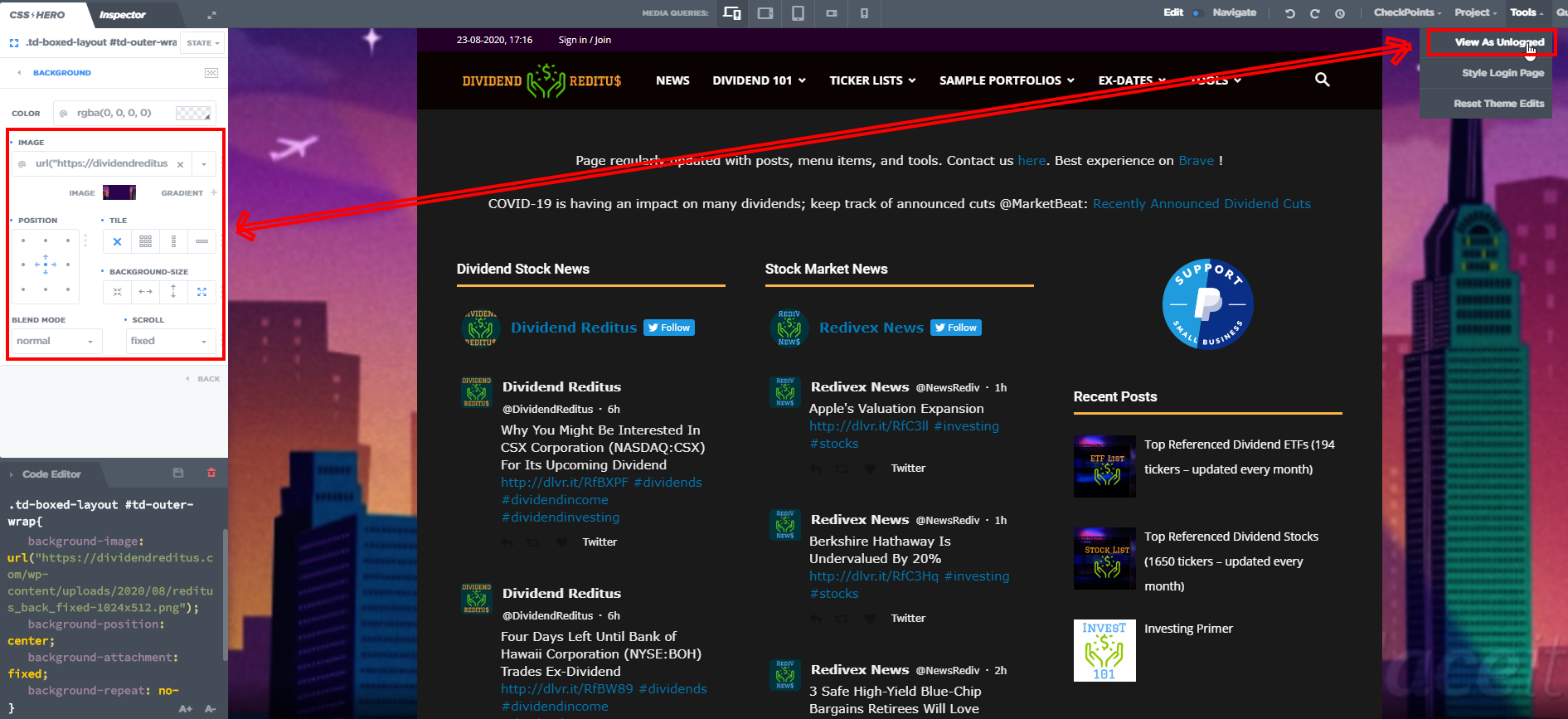The image size is (1568, 719).
Task: Open the Tools menu
Action: click(x=1527, y=12)
